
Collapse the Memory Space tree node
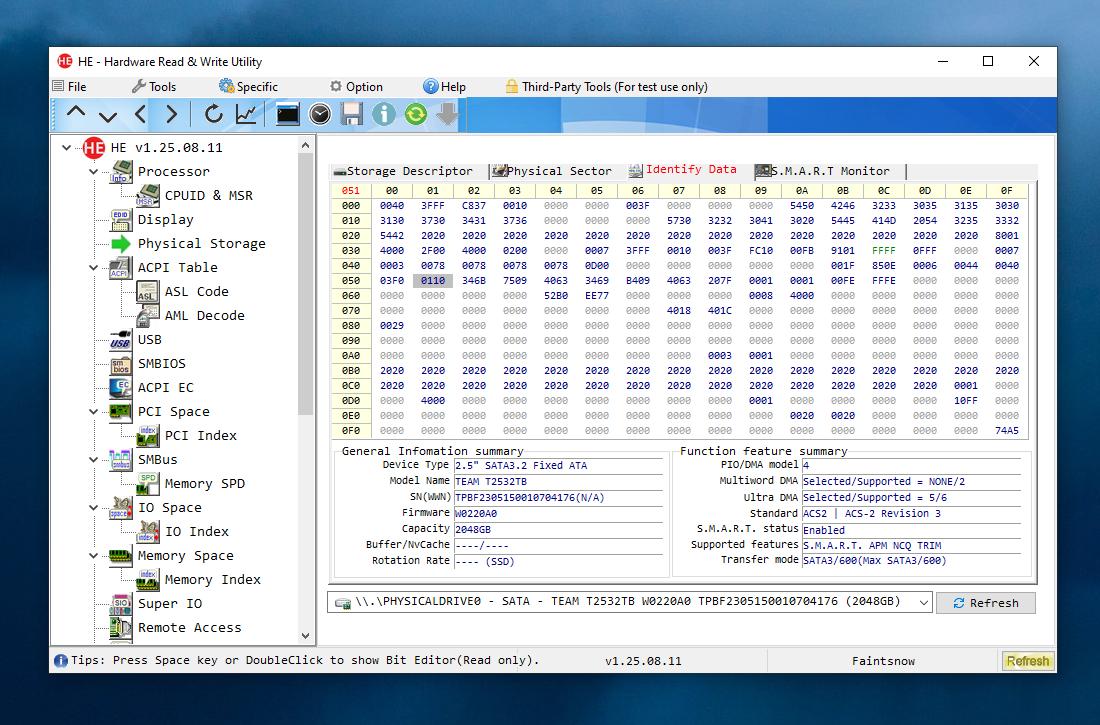point(94,556)
